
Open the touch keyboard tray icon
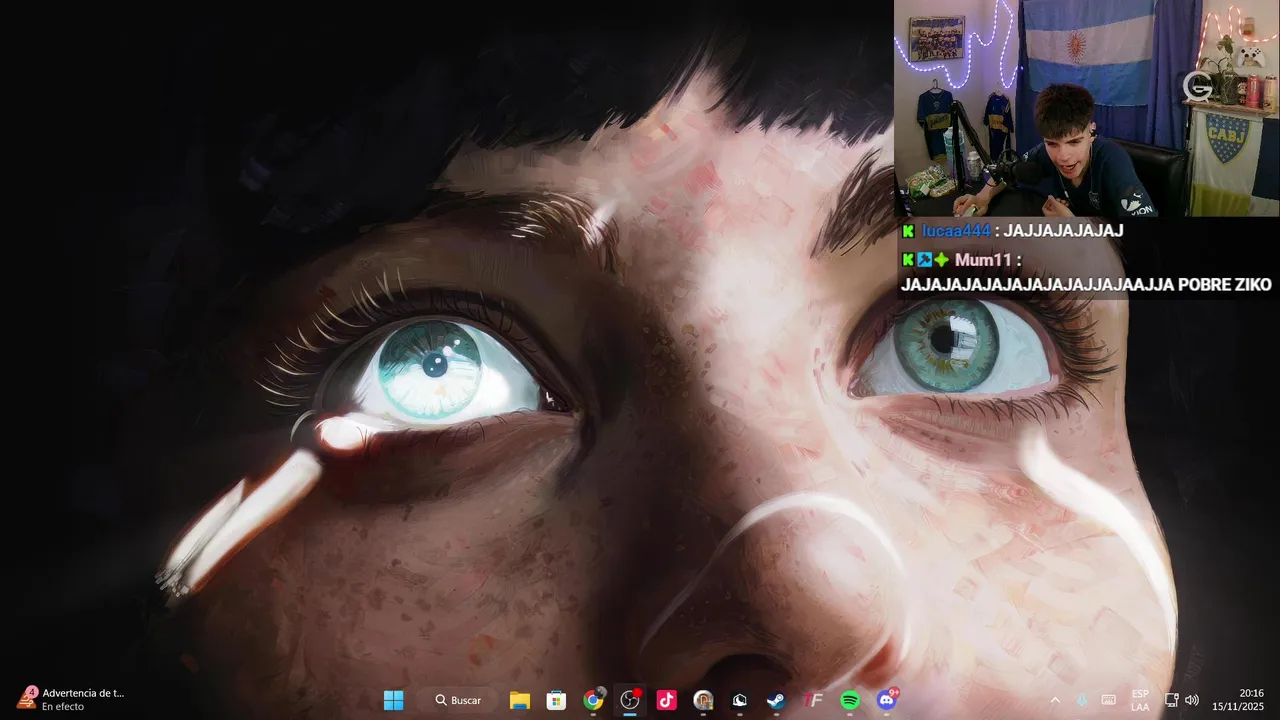coord(1108,700)
